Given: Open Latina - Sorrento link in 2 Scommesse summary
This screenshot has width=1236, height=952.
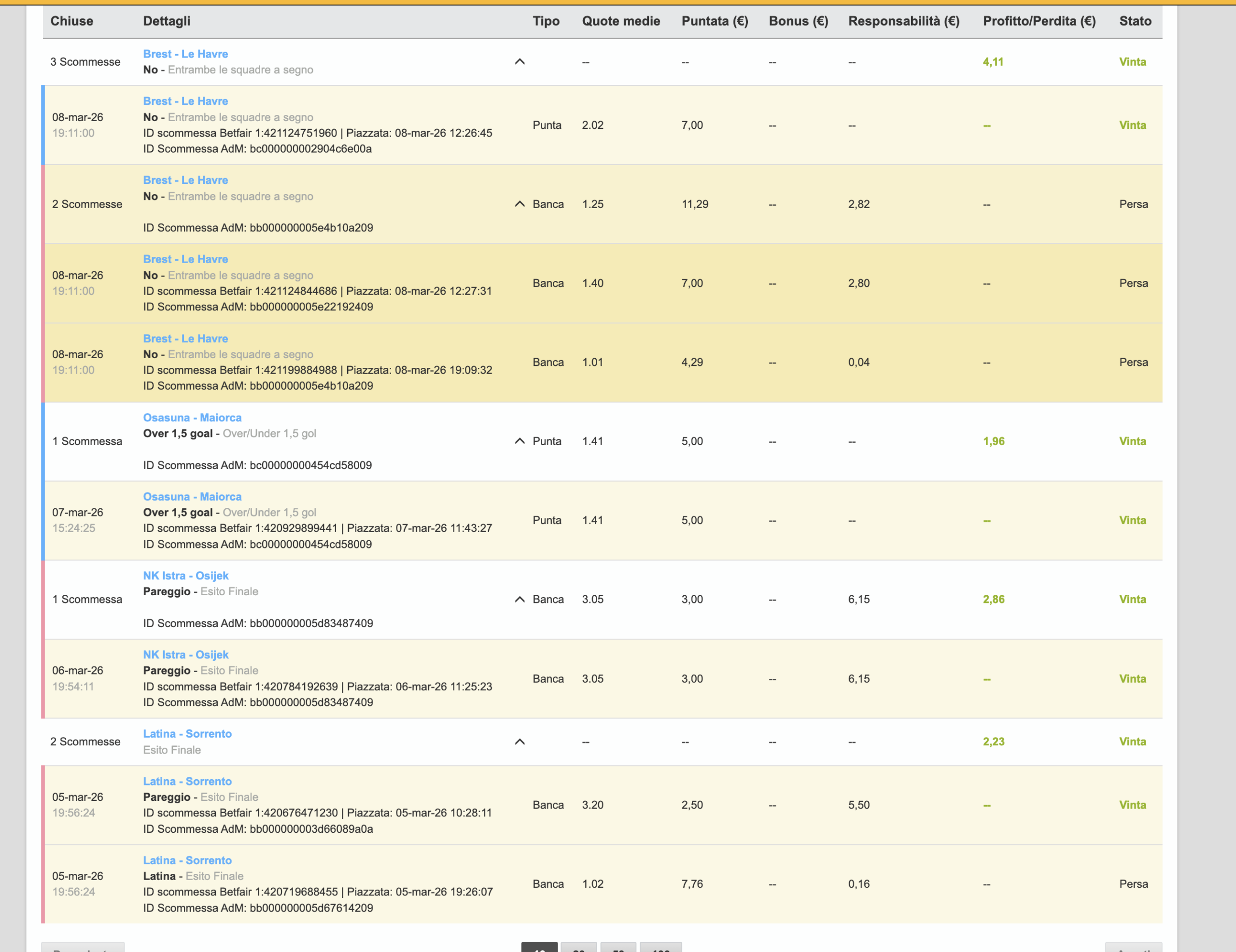Looking at the screenshot, I should click(187, 733).
